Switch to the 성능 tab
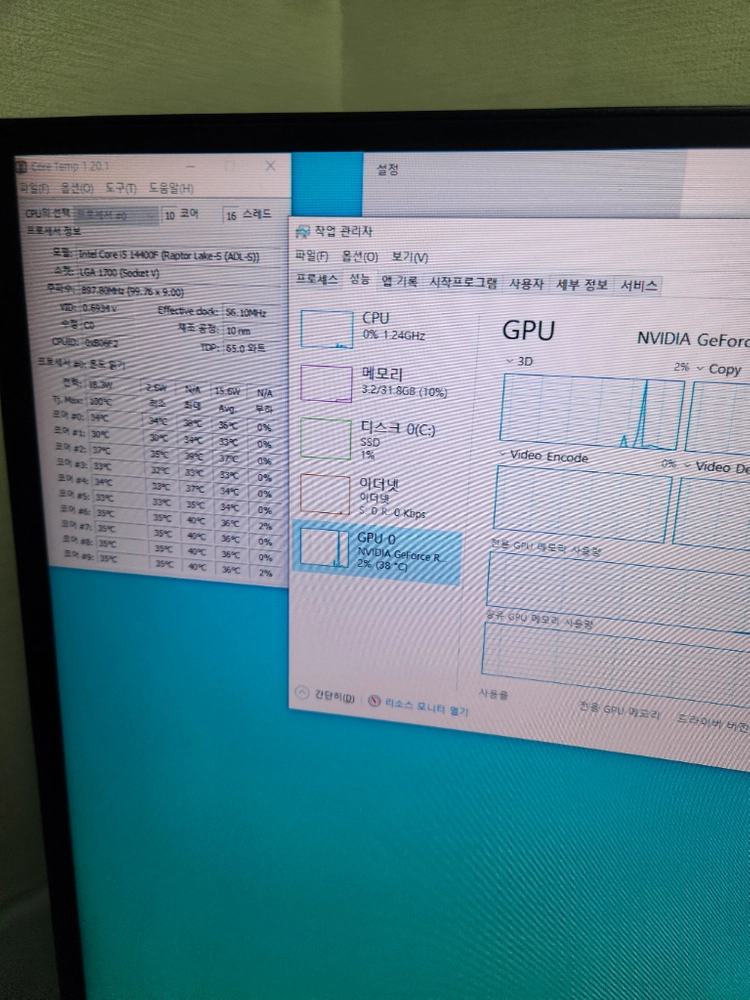This screenshot has height=1000, width=750. 359,279
